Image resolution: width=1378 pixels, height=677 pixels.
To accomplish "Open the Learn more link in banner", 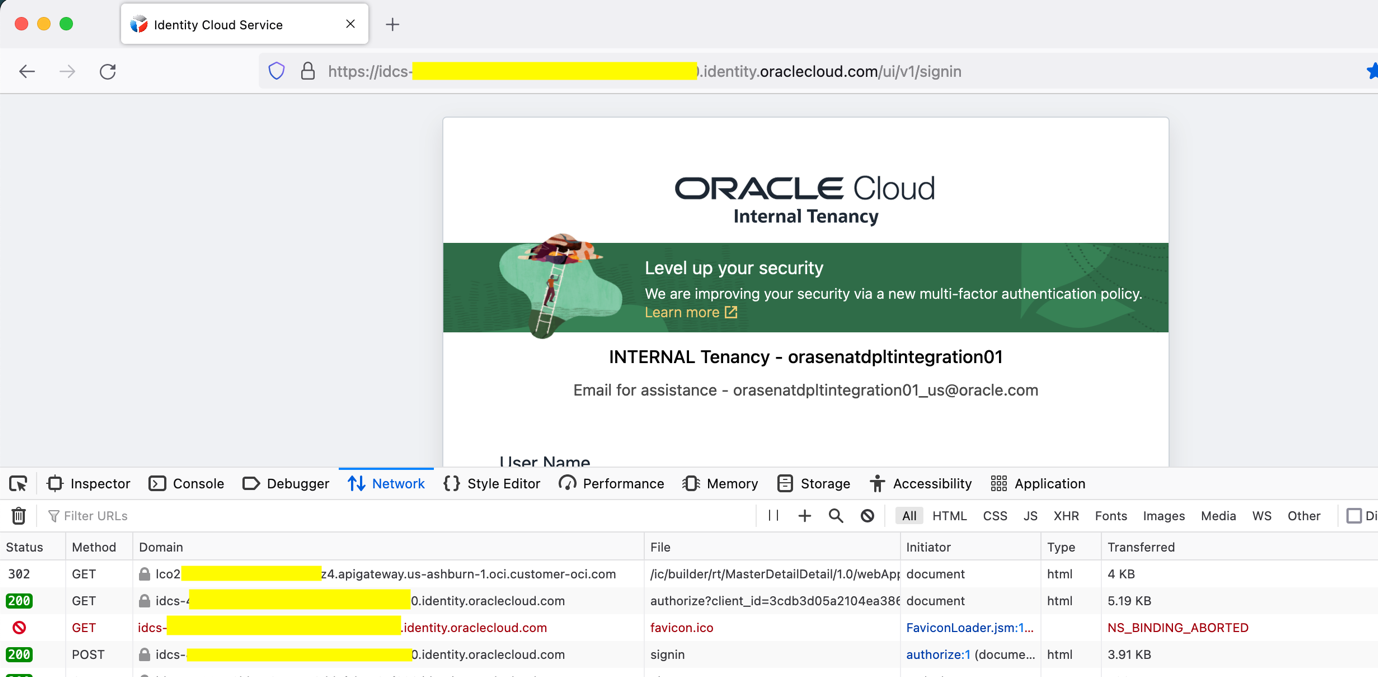I will (691, 313).
